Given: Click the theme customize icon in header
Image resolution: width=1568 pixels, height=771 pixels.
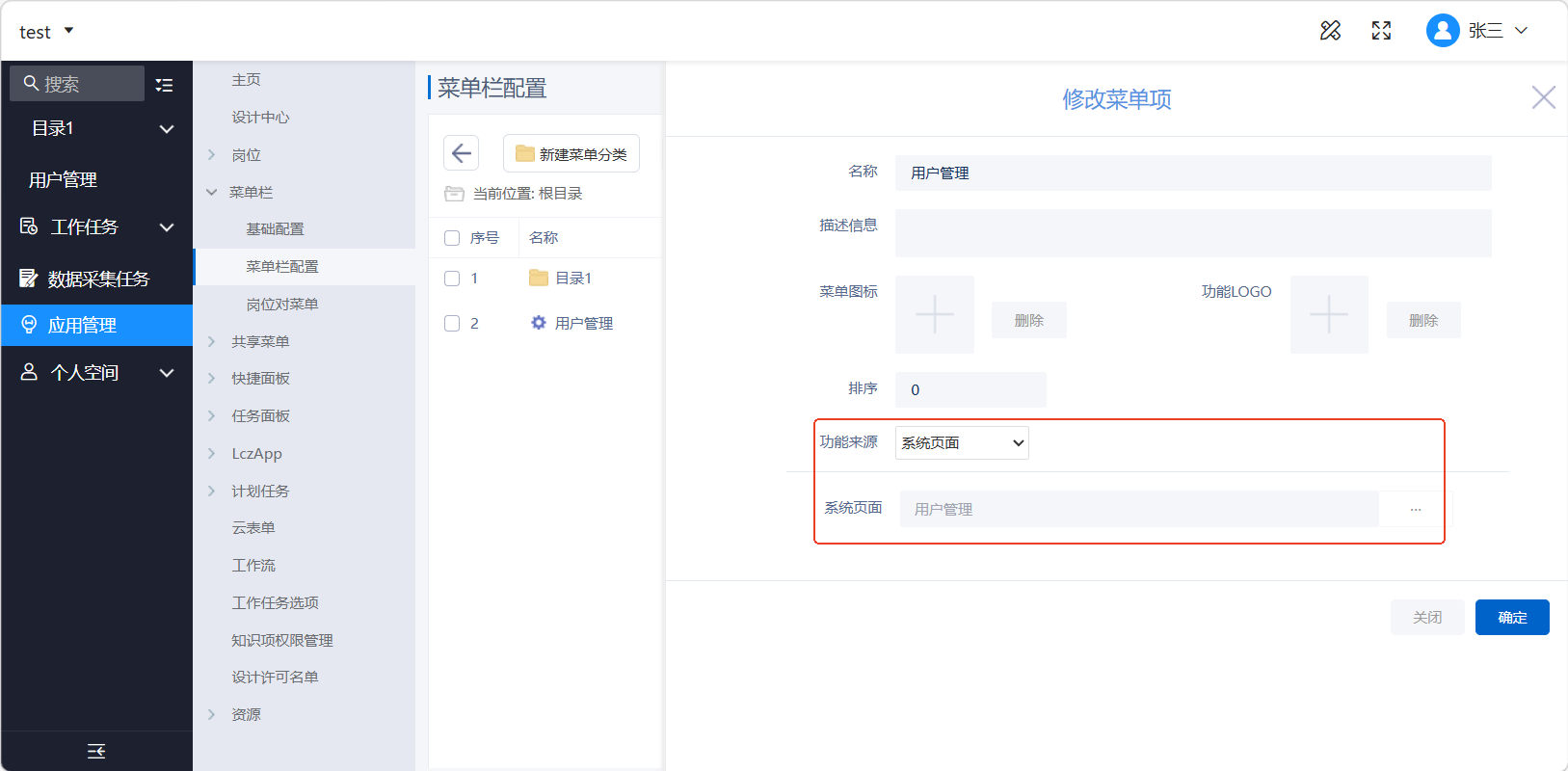Looking at the screenshot, I should tap(1330, 31).
